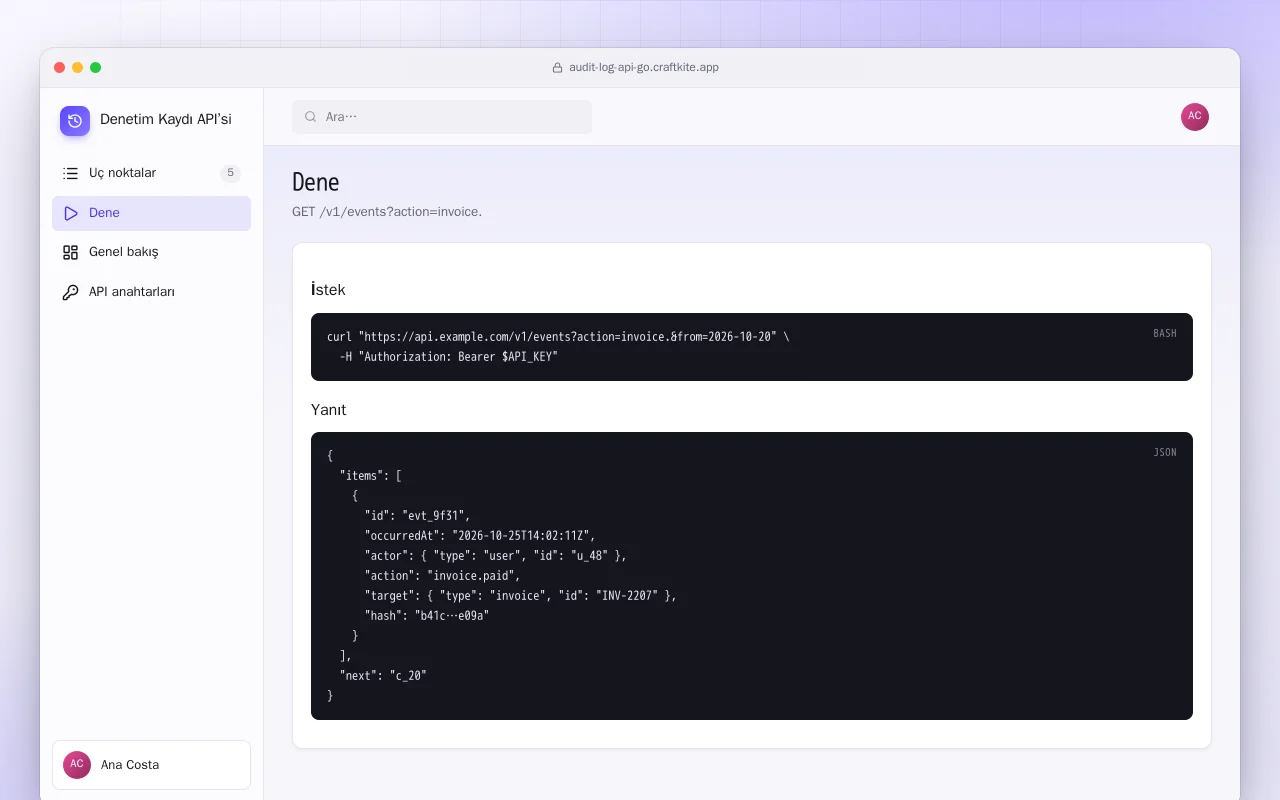Click the Dene page heading
This screenshot has height=800, width=1280.
(x=316, y=182)
